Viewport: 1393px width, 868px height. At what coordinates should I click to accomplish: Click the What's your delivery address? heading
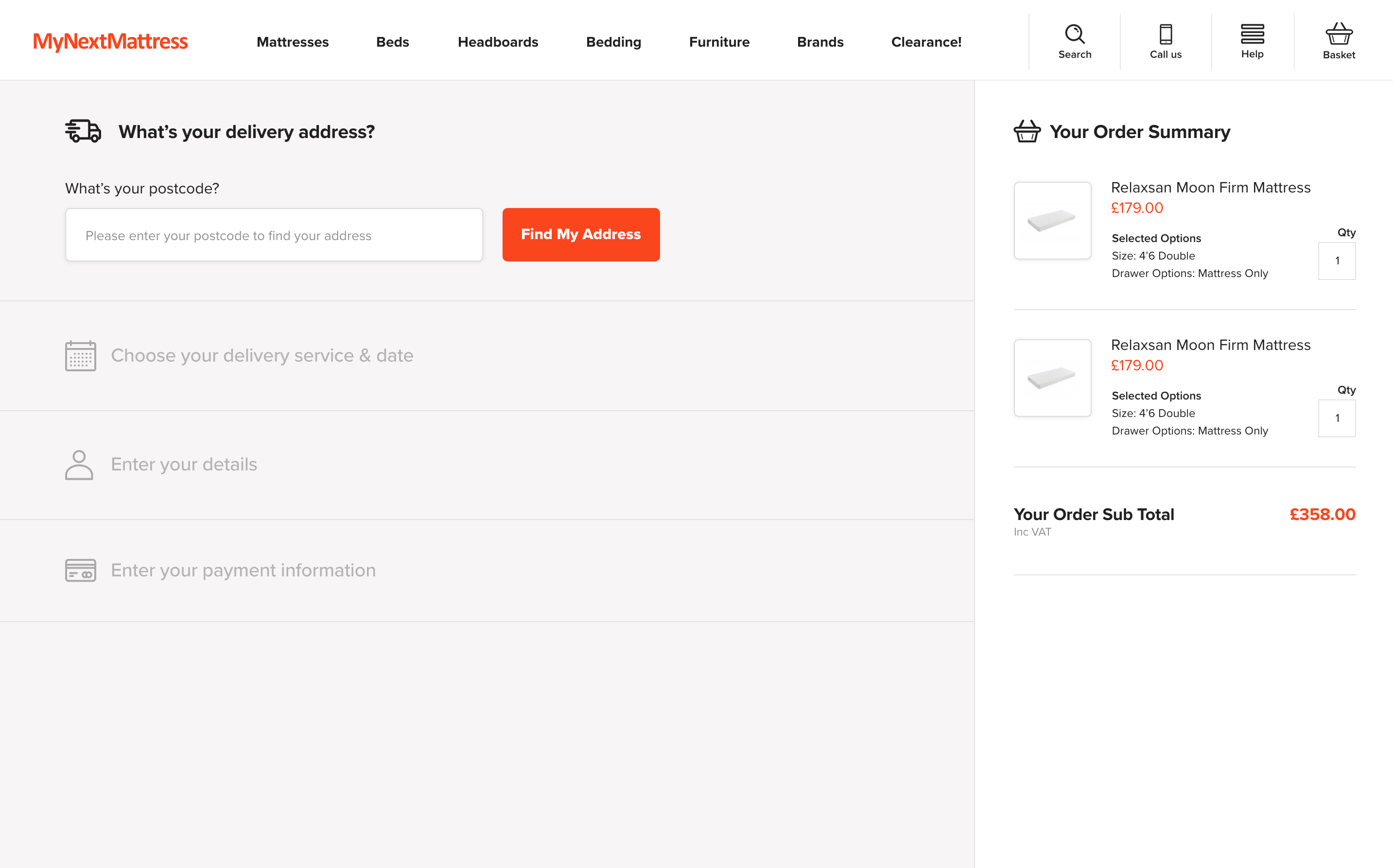point(246,131)
